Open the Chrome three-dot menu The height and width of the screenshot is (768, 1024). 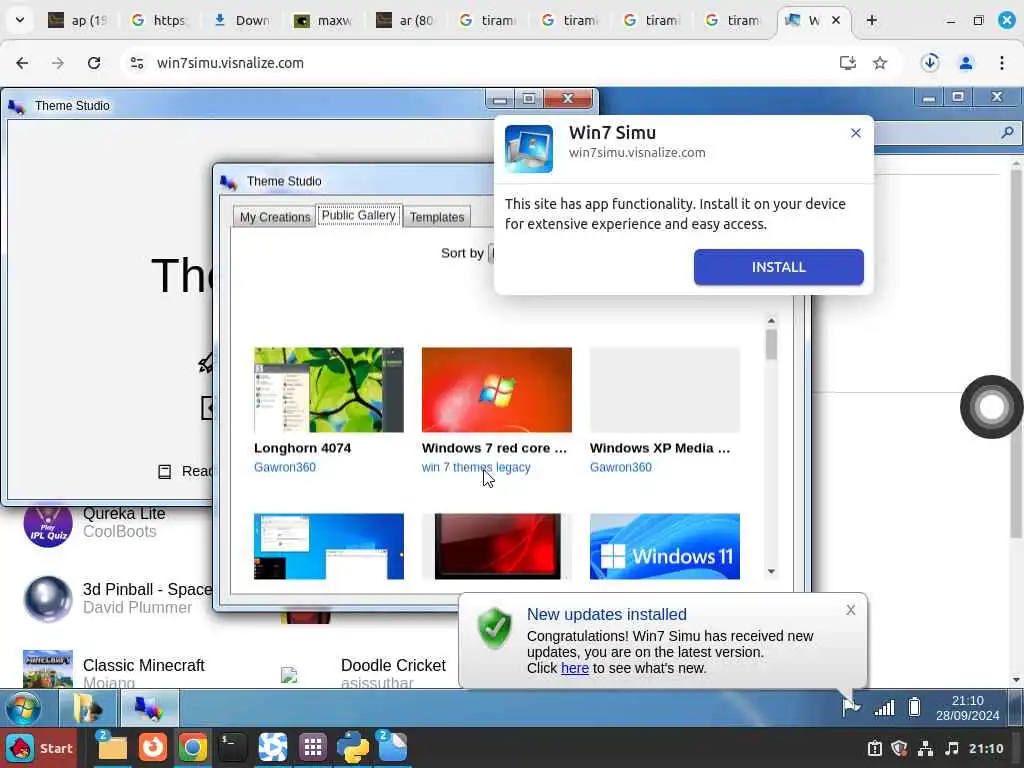(1001, 63)
